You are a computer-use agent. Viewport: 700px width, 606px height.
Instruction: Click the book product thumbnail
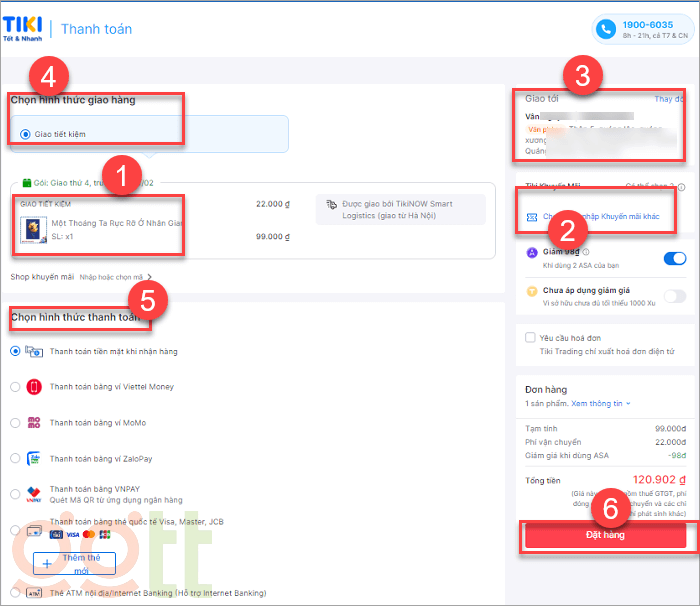(x=31, y=230)
